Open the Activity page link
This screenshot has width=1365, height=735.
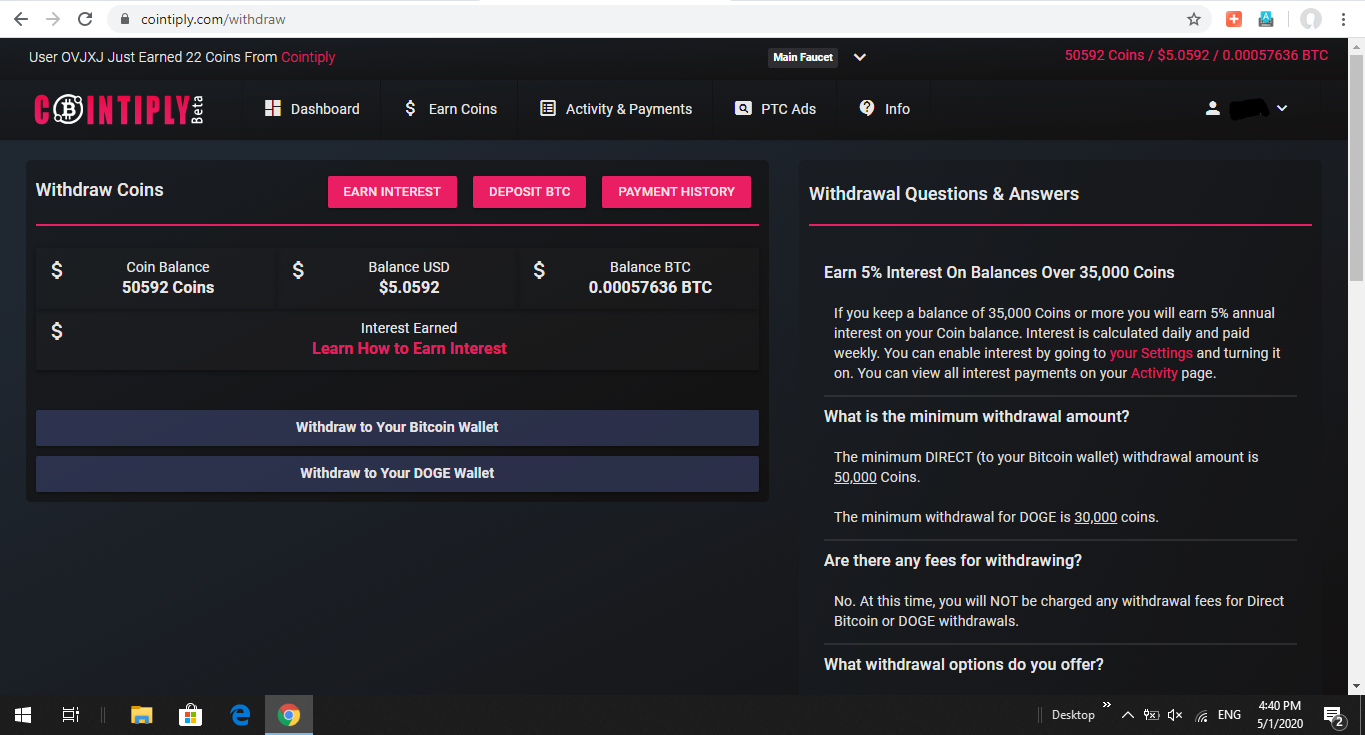(x=1154, y=373)
